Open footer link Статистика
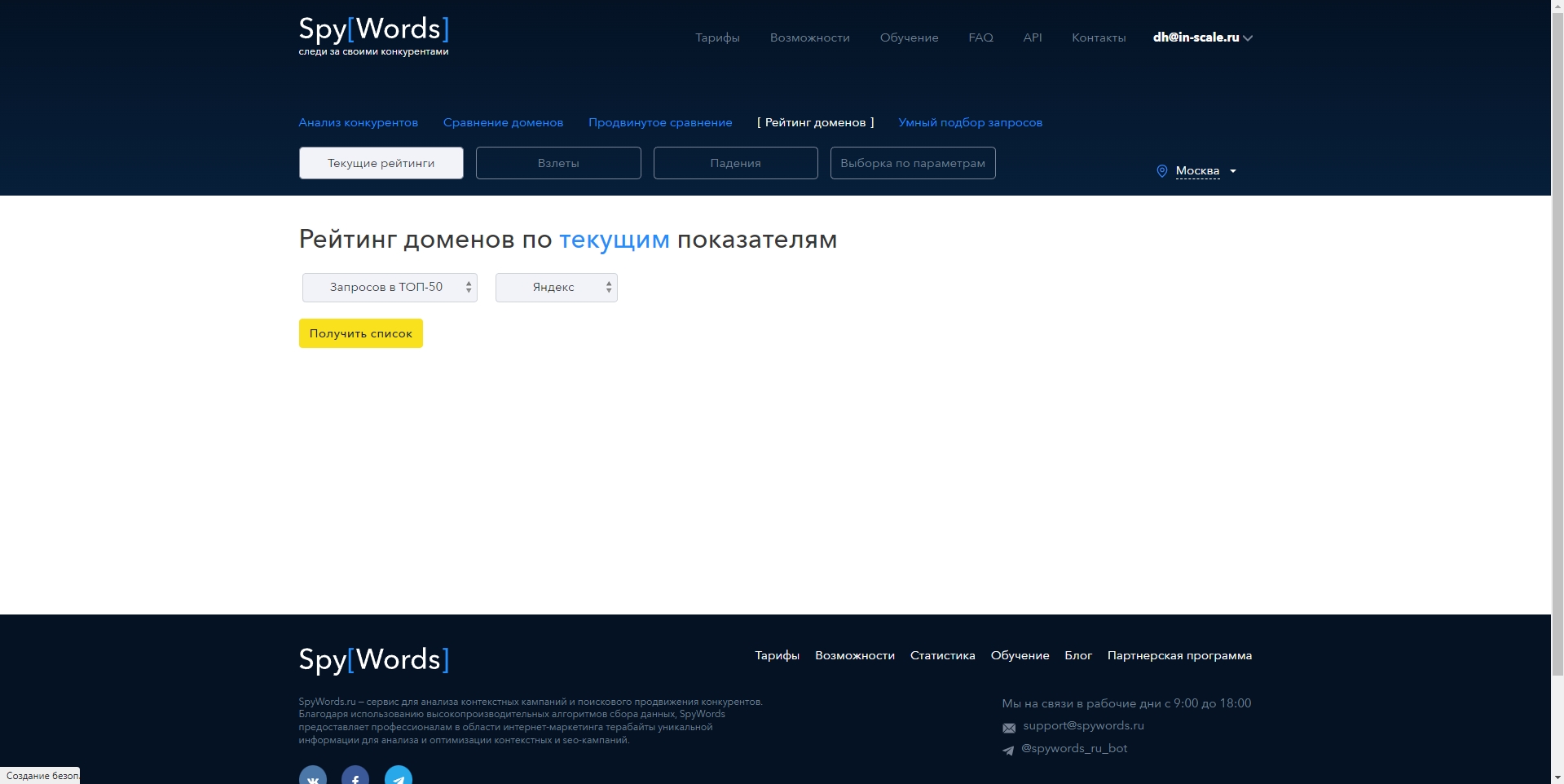1564x784 pixels. click(x=942, y=655)
